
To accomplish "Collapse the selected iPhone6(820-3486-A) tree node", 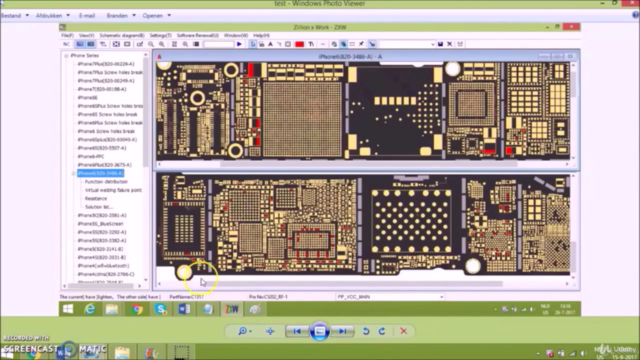I will click(73, 173).
